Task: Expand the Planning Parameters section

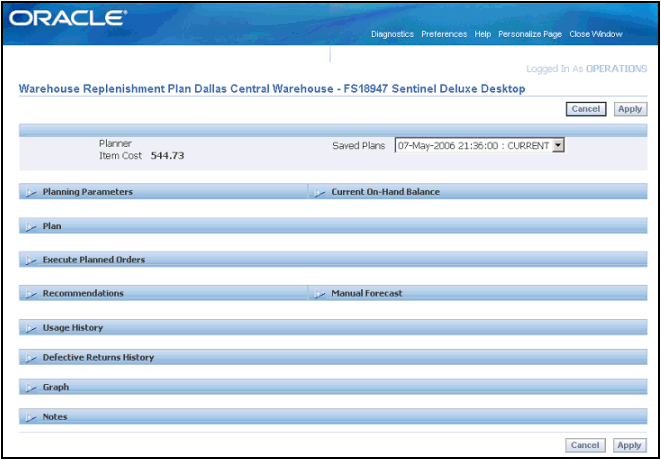Action: click(x=32, y=192)
